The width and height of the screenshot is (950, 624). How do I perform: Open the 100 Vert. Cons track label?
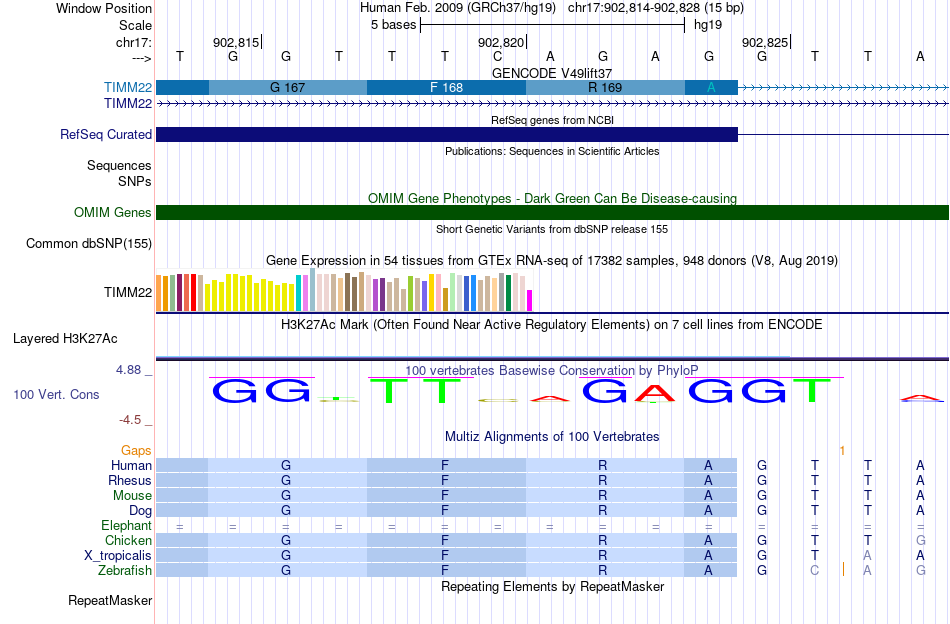tap(56, 394)
